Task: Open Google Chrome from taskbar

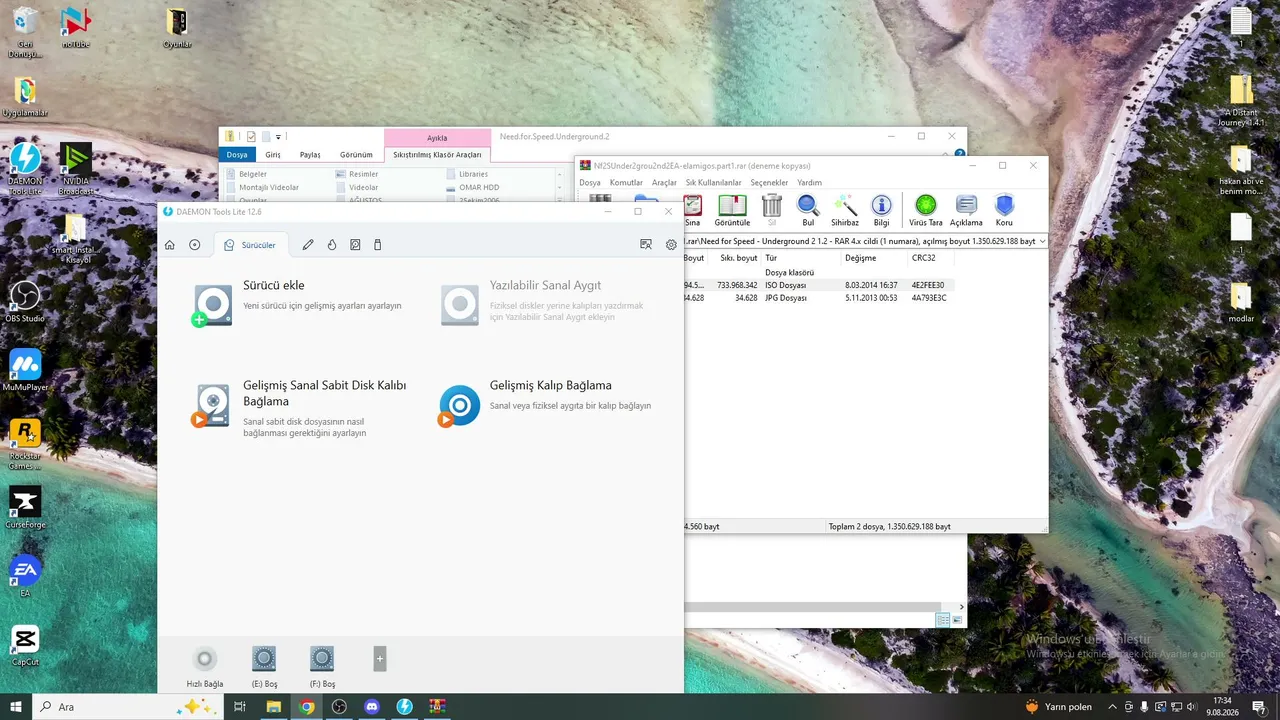Action: click(x=307, y=707)
